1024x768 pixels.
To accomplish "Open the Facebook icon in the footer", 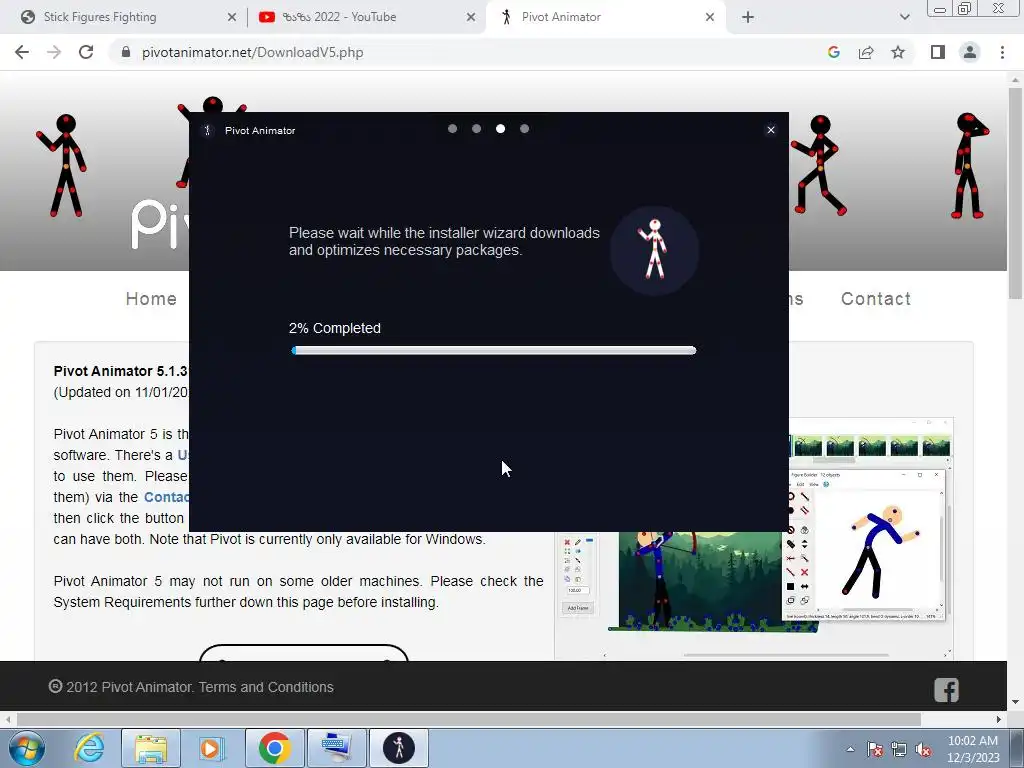I will (946, 690).
